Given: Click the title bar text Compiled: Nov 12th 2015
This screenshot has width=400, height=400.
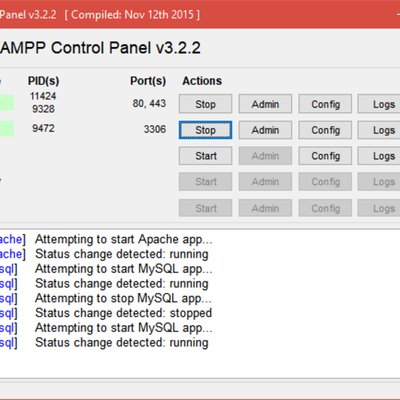Looking at the screenshot, I should tap(132, 15).
